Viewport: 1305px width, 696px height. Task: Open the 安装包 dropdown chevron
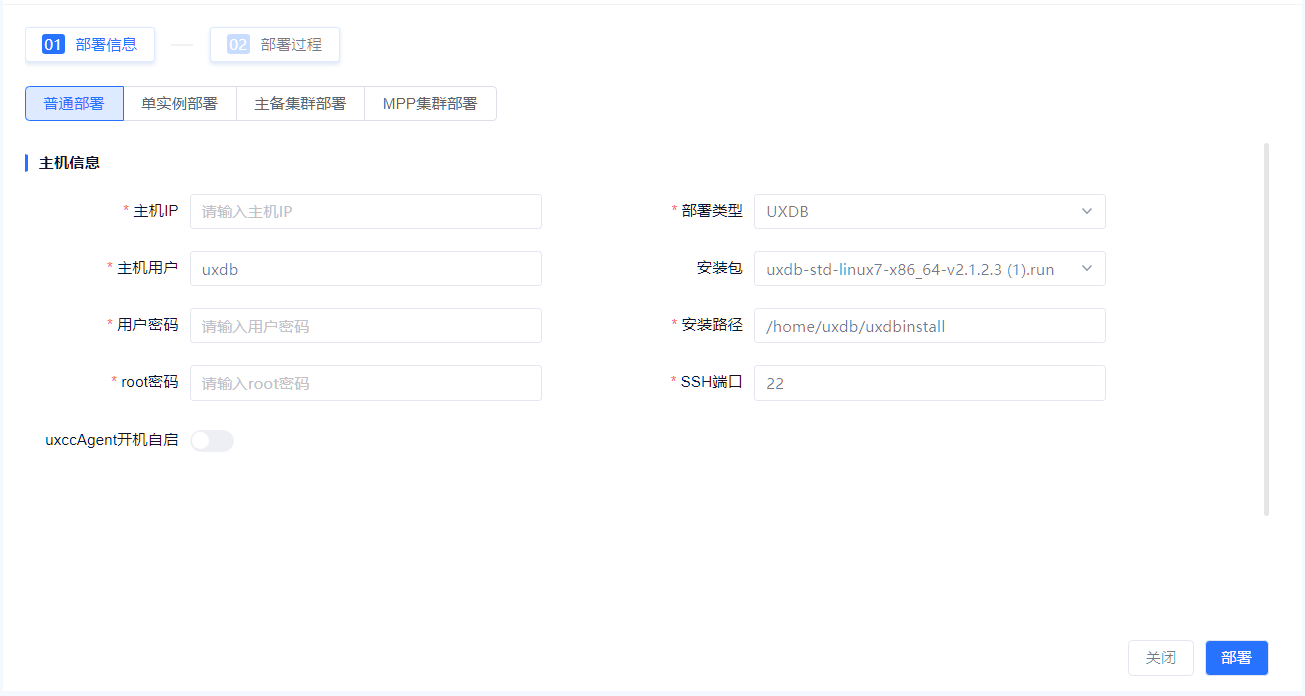(x=1087, y=269)
